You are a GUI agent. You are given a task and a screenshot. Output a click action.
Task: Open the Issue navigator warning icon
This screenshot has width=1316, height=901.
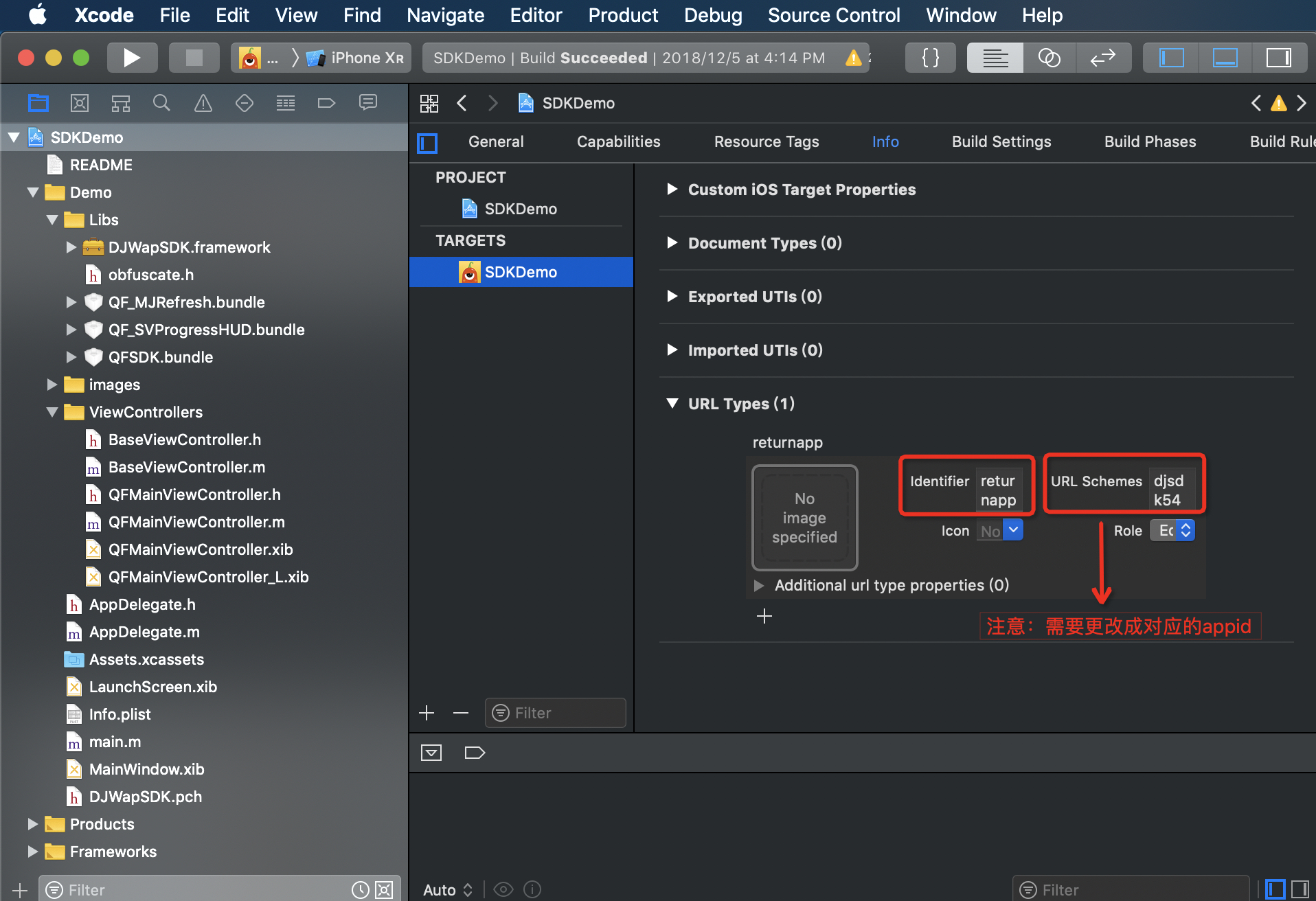coord(203,103)
